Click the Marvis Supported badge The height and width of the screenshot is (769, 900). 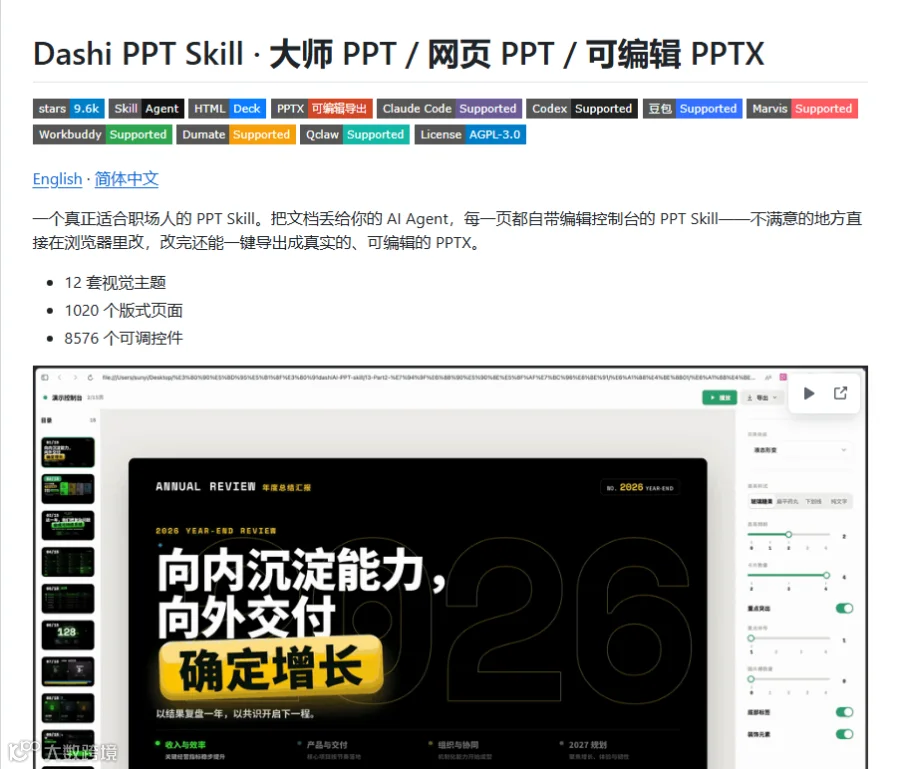pyautogui.click(x=802, y=108)
